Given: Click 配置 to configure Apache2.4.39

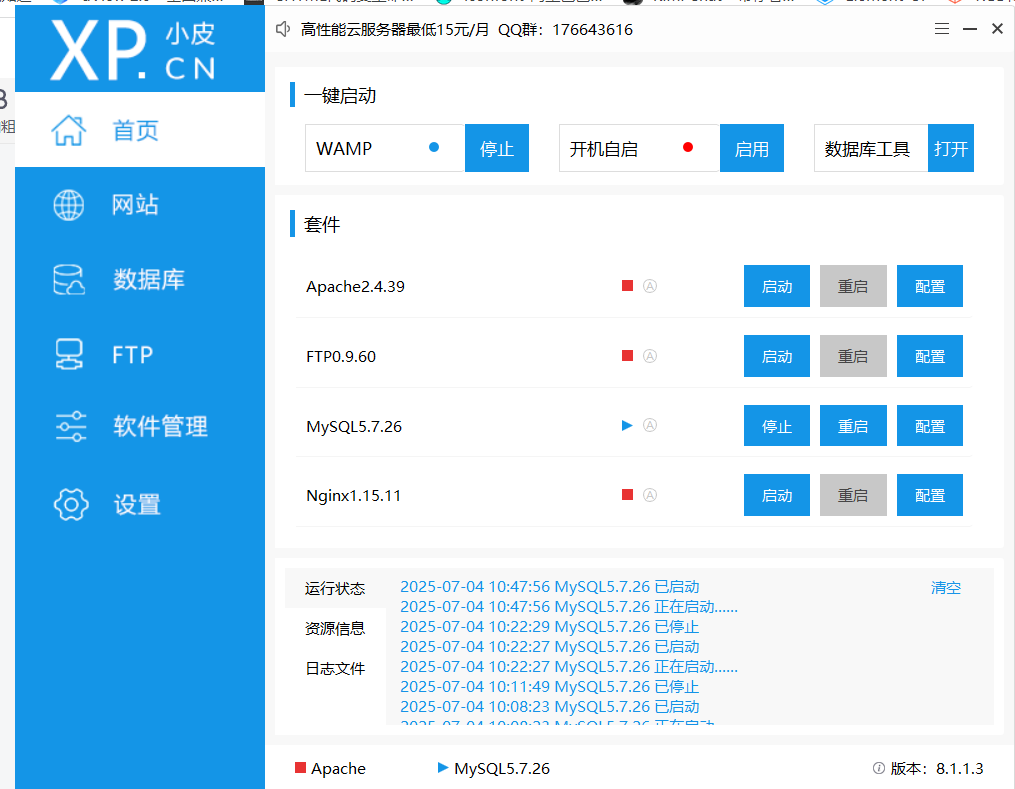Looking at the screenshot, I should (929, 286).
